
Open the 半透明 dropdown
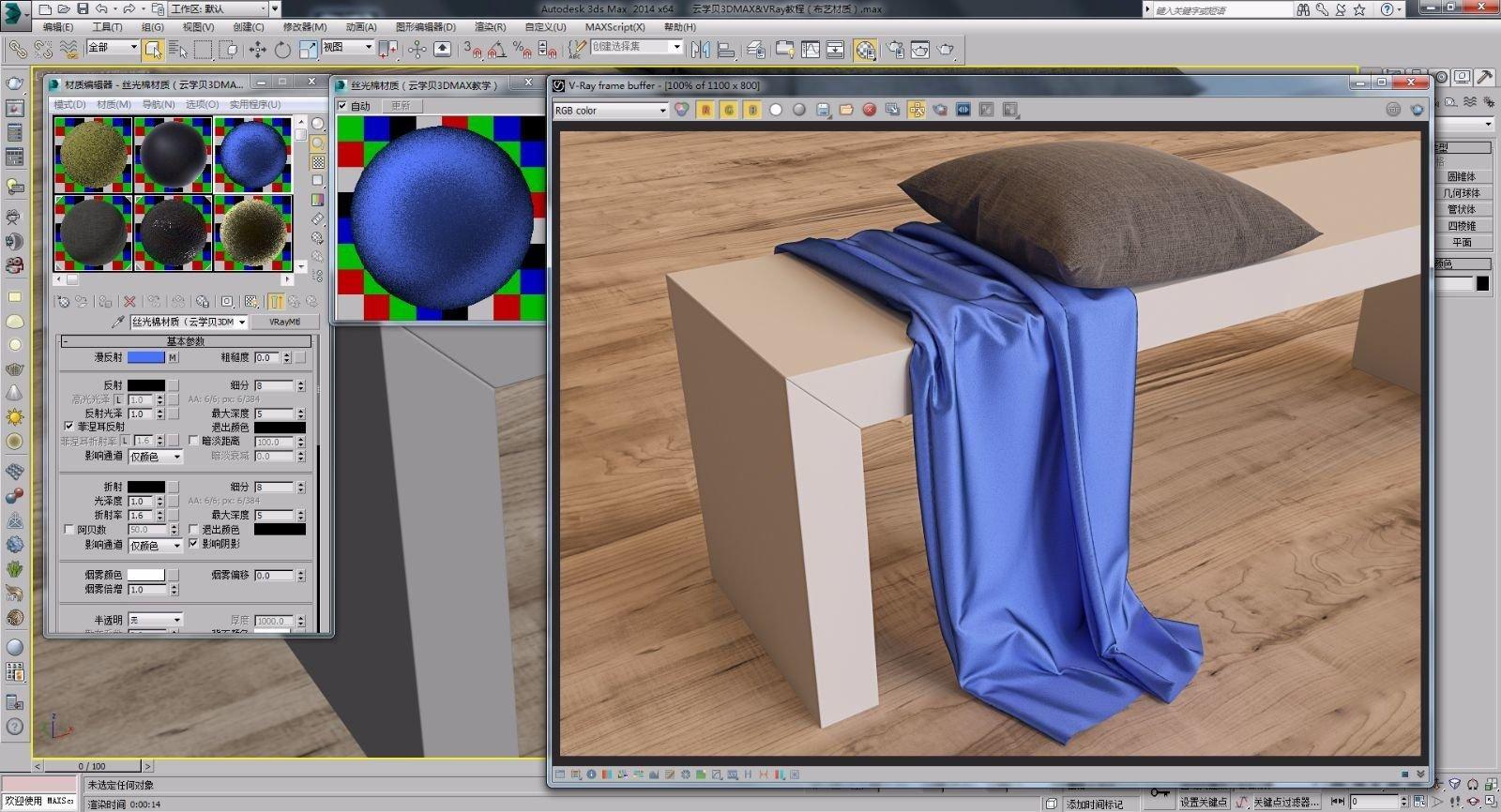tap(156, 620)
